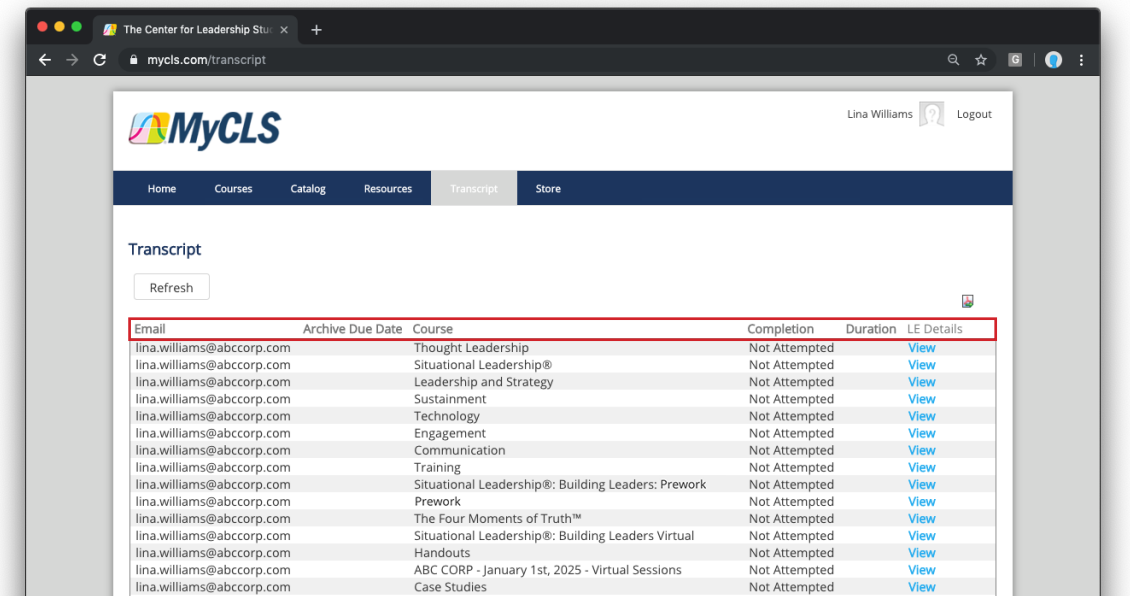Open the Courses menu item
Viewport: 1130px width, 603px height.
click(233, 189)
